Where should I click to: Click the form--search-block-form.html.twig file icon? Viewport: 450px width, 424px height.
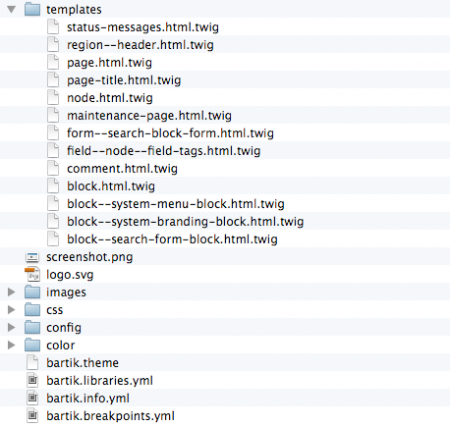click(53, 133)
